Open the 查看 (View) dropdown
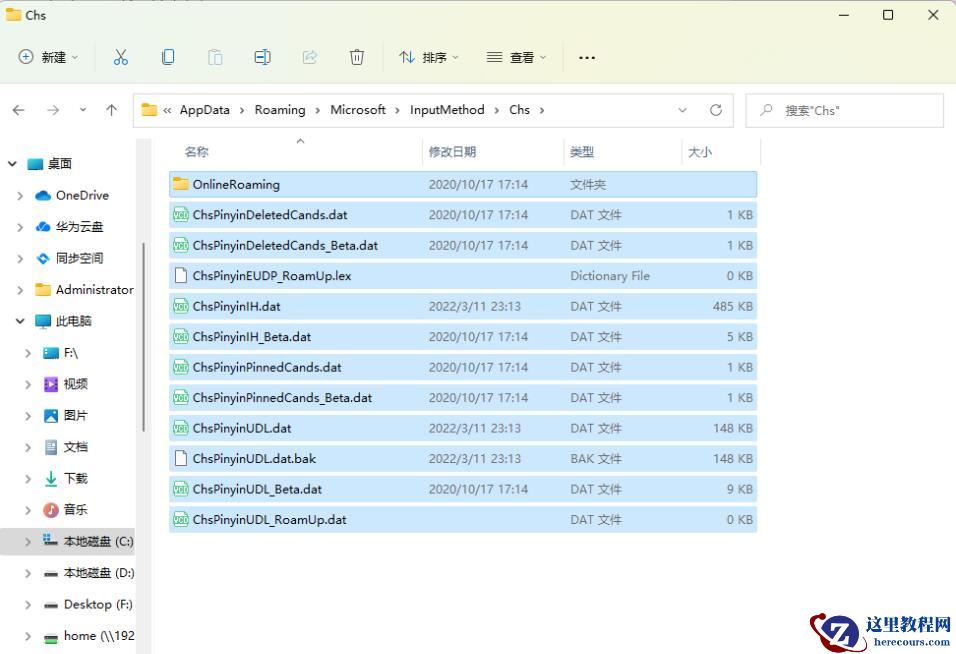The width and height of the screenshot is (956, 654). tap(514, 57)
